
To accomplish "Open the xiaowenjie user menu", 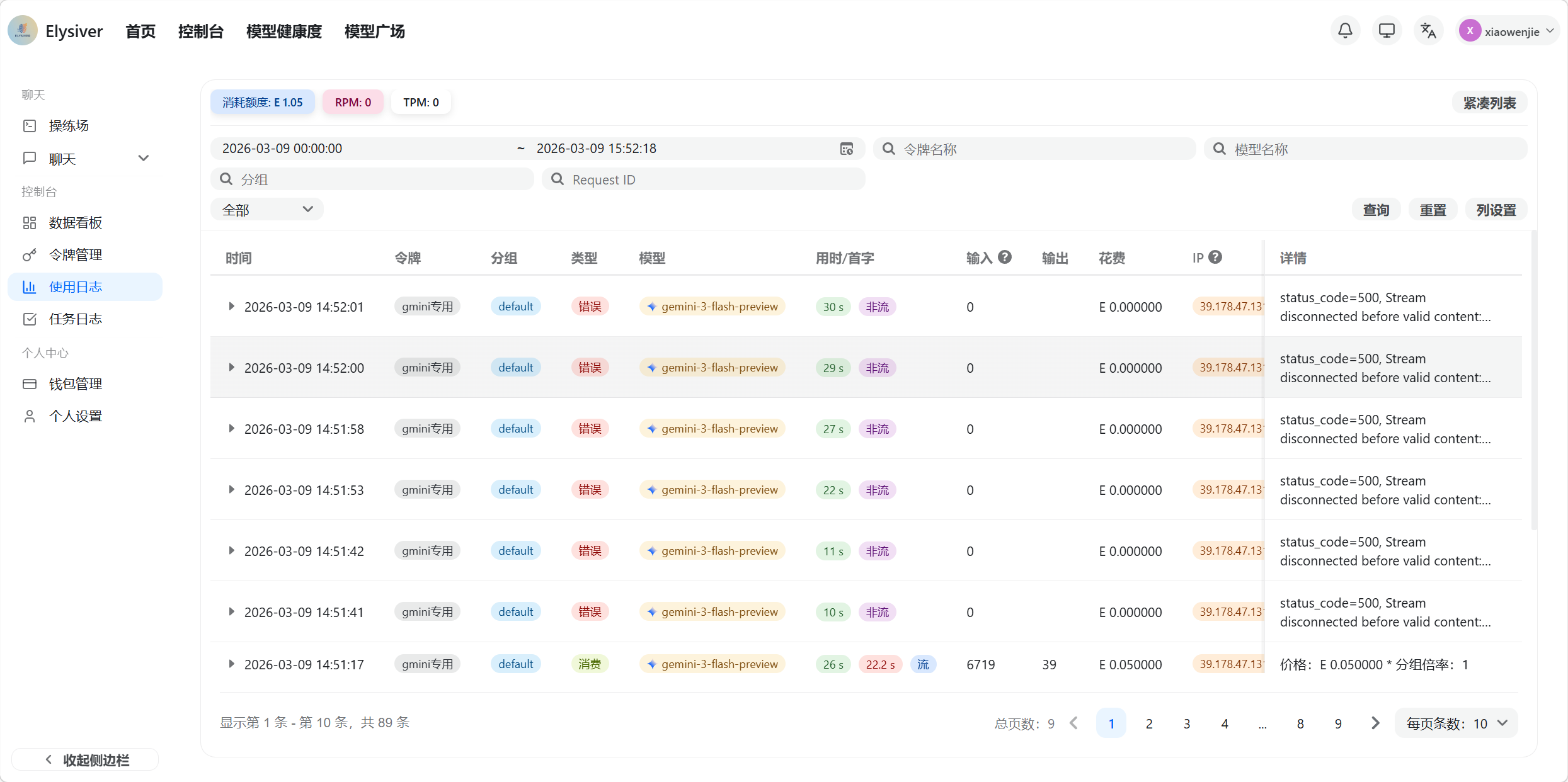I will 1508,31.
